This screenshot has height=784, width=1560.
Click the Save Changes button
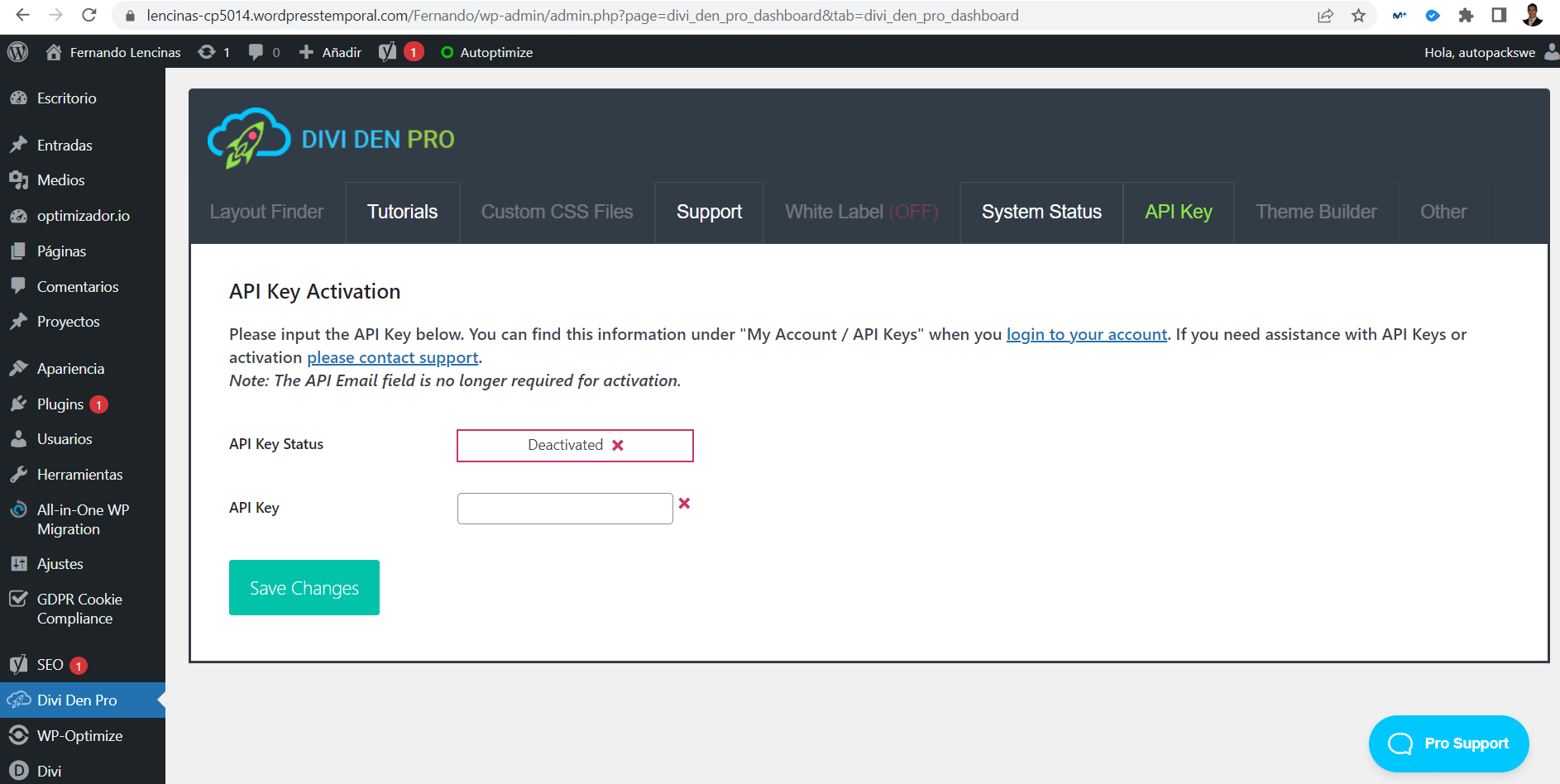click(x=304, y=587)
